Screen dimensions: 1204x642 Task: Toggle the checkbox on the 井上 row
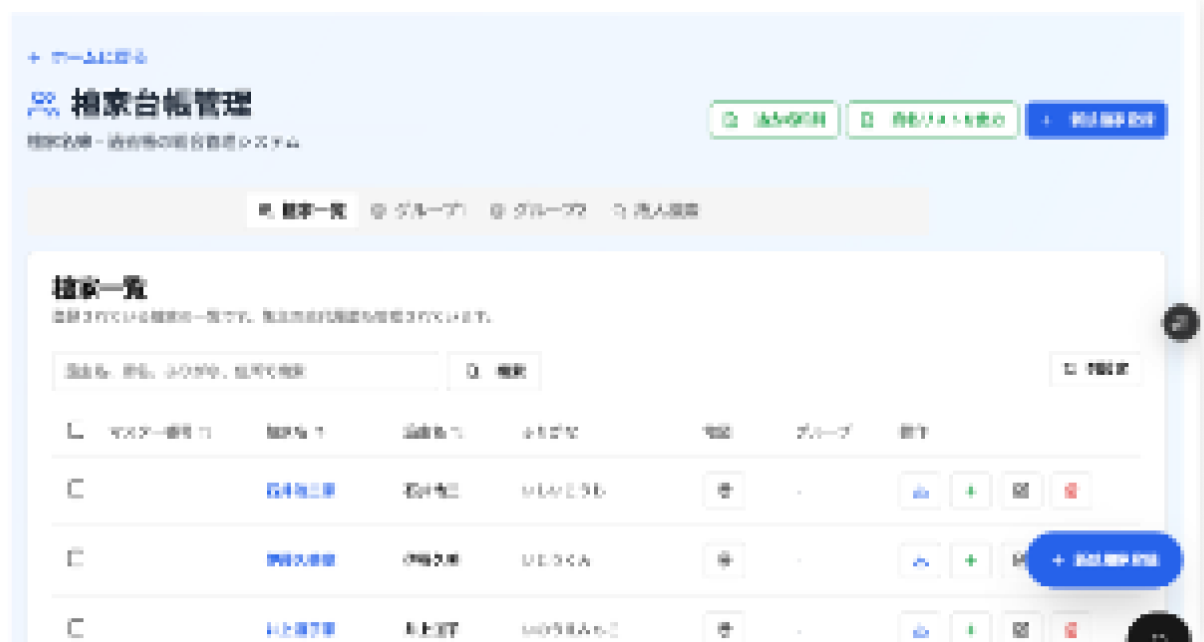click(x=75, y=628)
